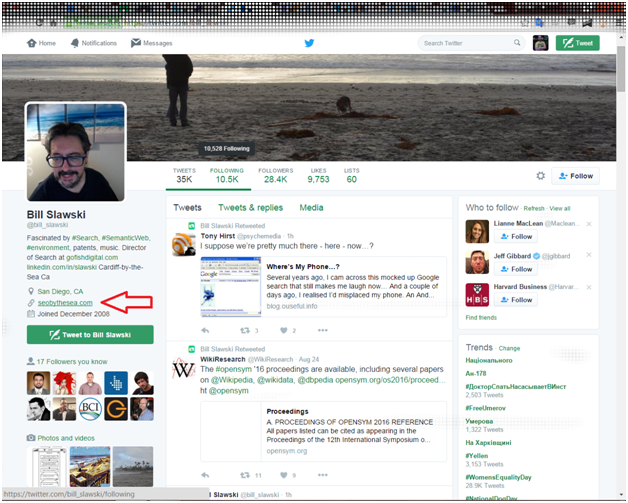Open Bill Slawski's profile photo
Screen dimensions: 628x503
(76, 152)
